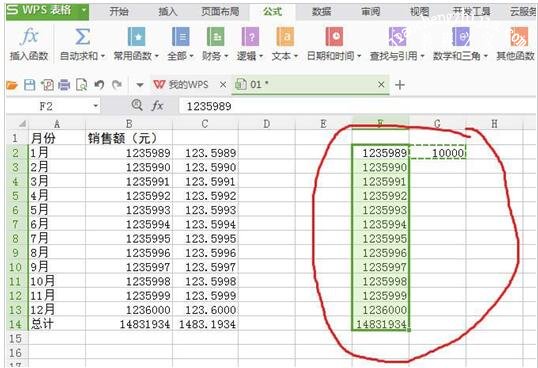Switch to the 视图 ribbon tab

pyautogui.click(x=420, y=12)
